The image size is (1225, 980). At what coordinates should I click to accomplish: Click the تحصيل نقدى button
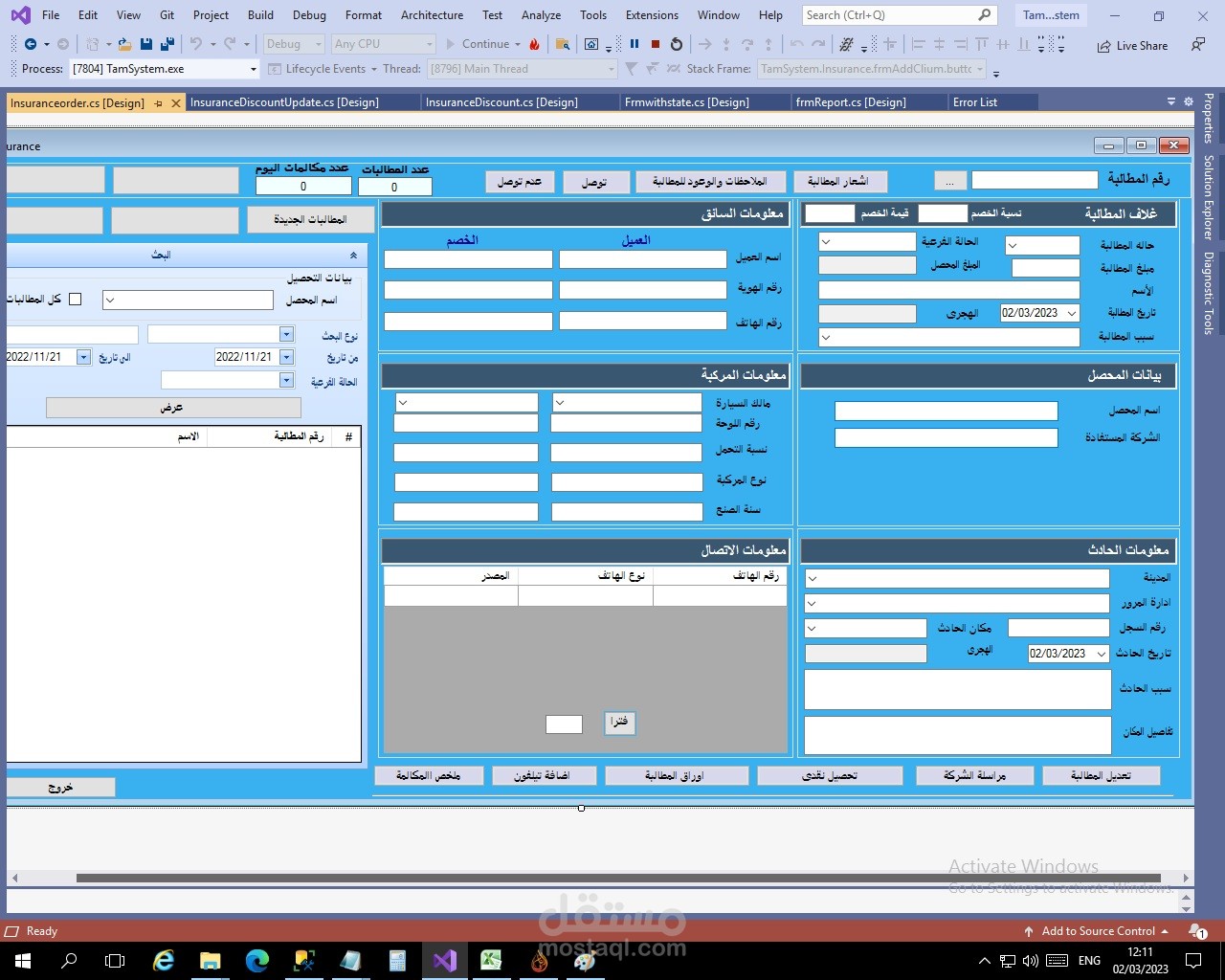[x=830, y=775]
